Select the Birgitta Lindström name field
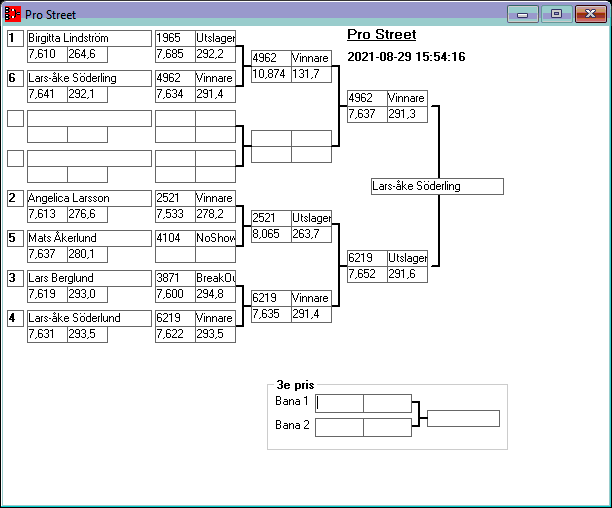This screenshot has width=612, height=508. tap(89, 38)
